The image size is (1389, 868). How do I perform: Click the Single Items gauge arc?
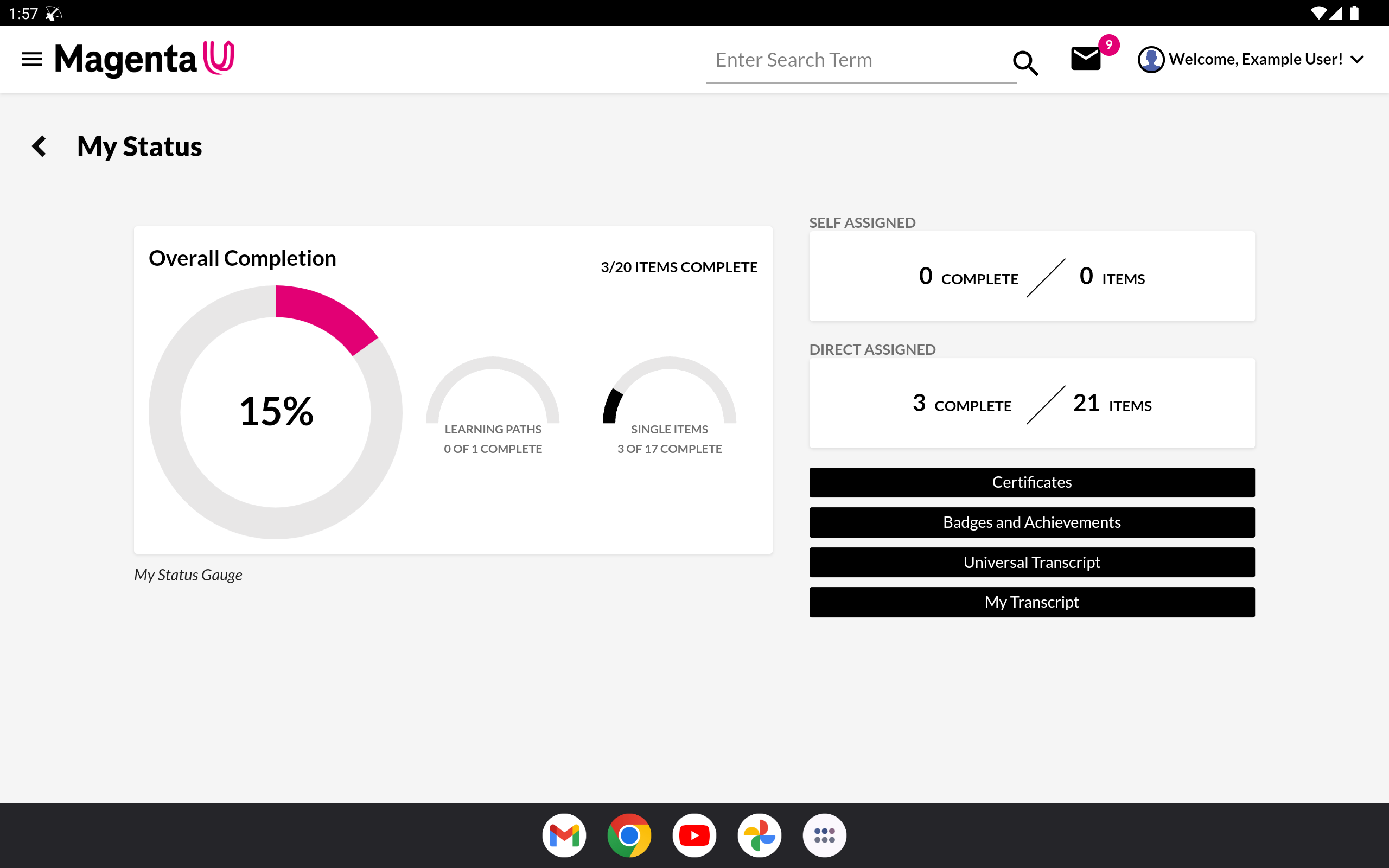(669, 390)
